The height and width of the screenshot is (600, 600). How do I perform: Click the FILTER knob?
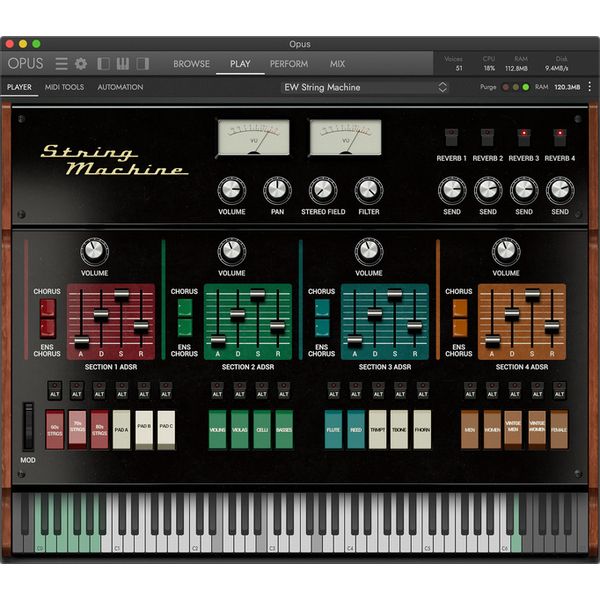click(x=369, y=190)
